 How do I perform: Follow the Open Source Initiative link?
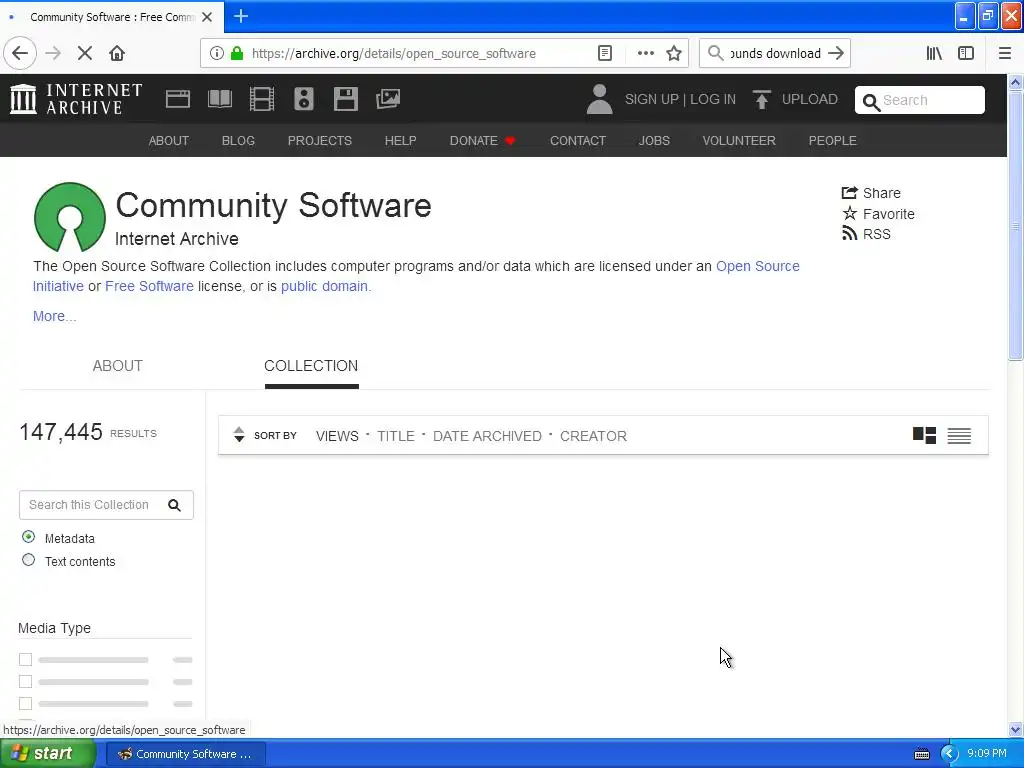[758, 266]
